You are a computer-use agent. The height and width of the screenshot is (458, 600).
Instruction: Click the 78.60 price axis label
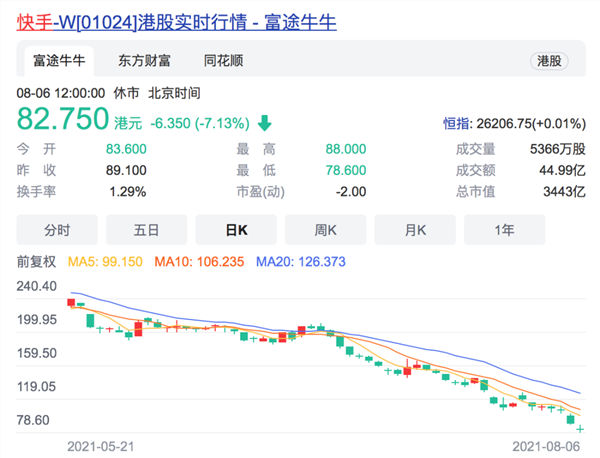point(33,420)
